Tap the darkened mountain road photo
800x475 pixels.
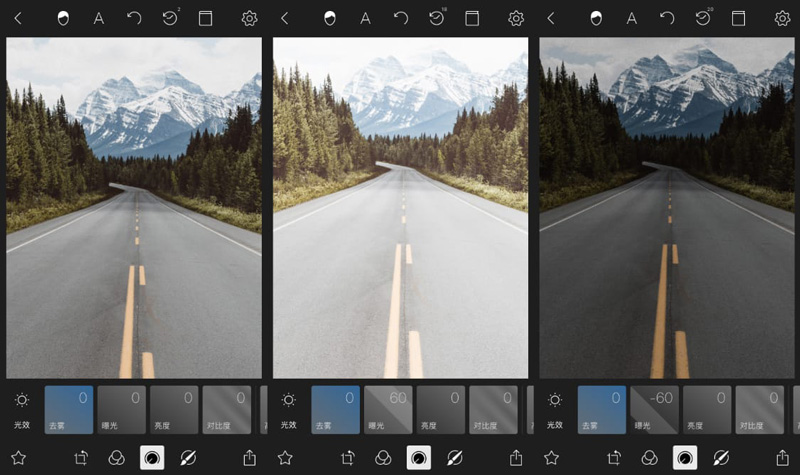click(x=666, y=208)
